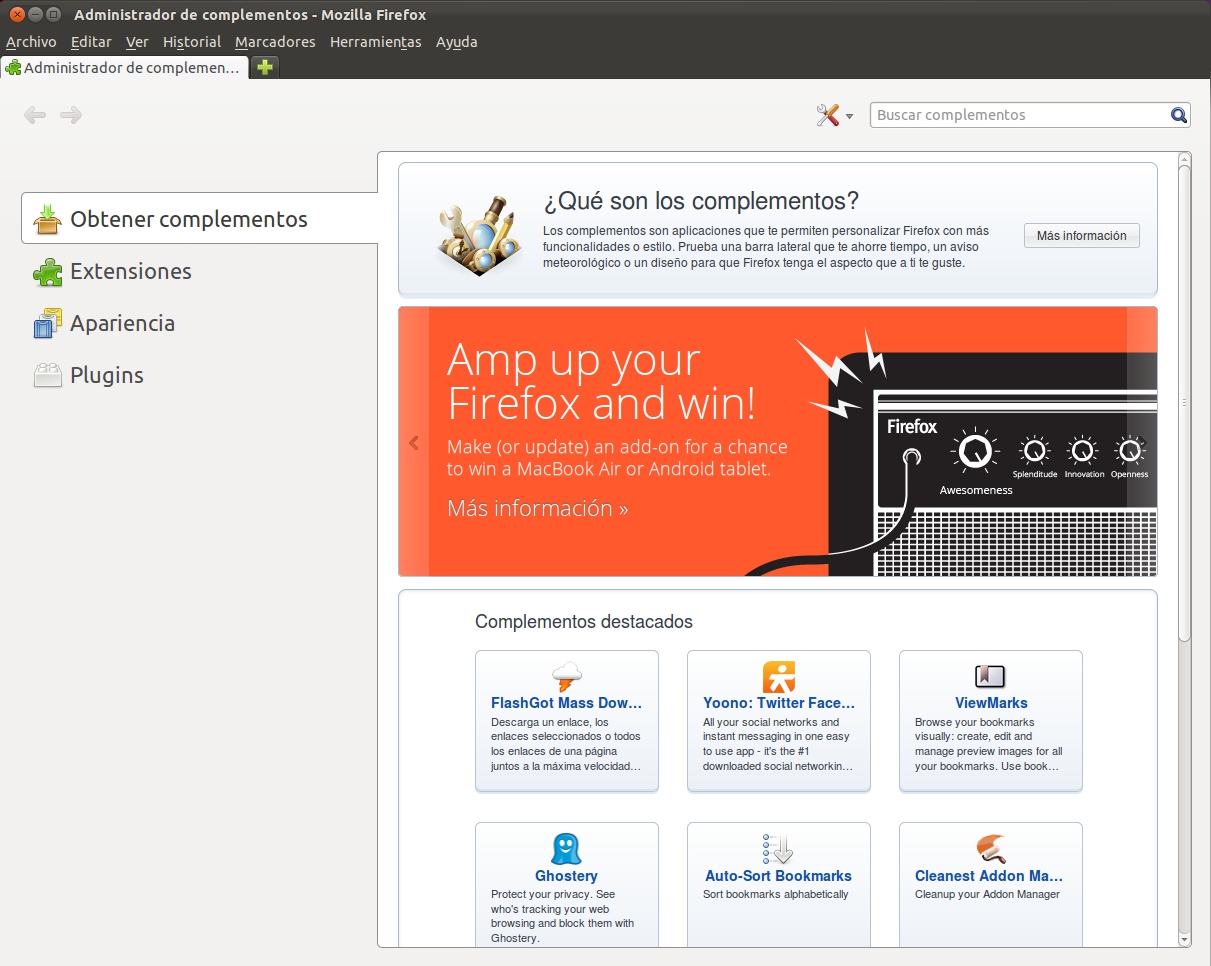Click the '¿Qué son los complementos?' heading
Image resolution: width=1211 pixels, height=966 pixels.
701,201
